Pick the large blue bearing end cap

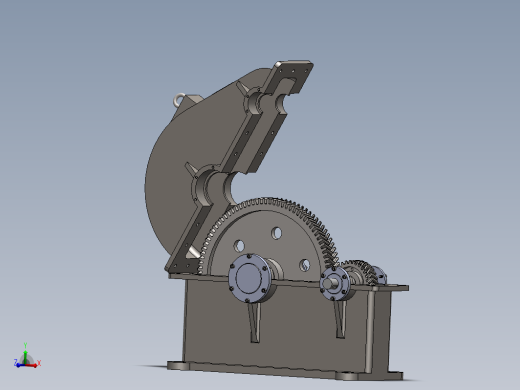tap(249, 278)
